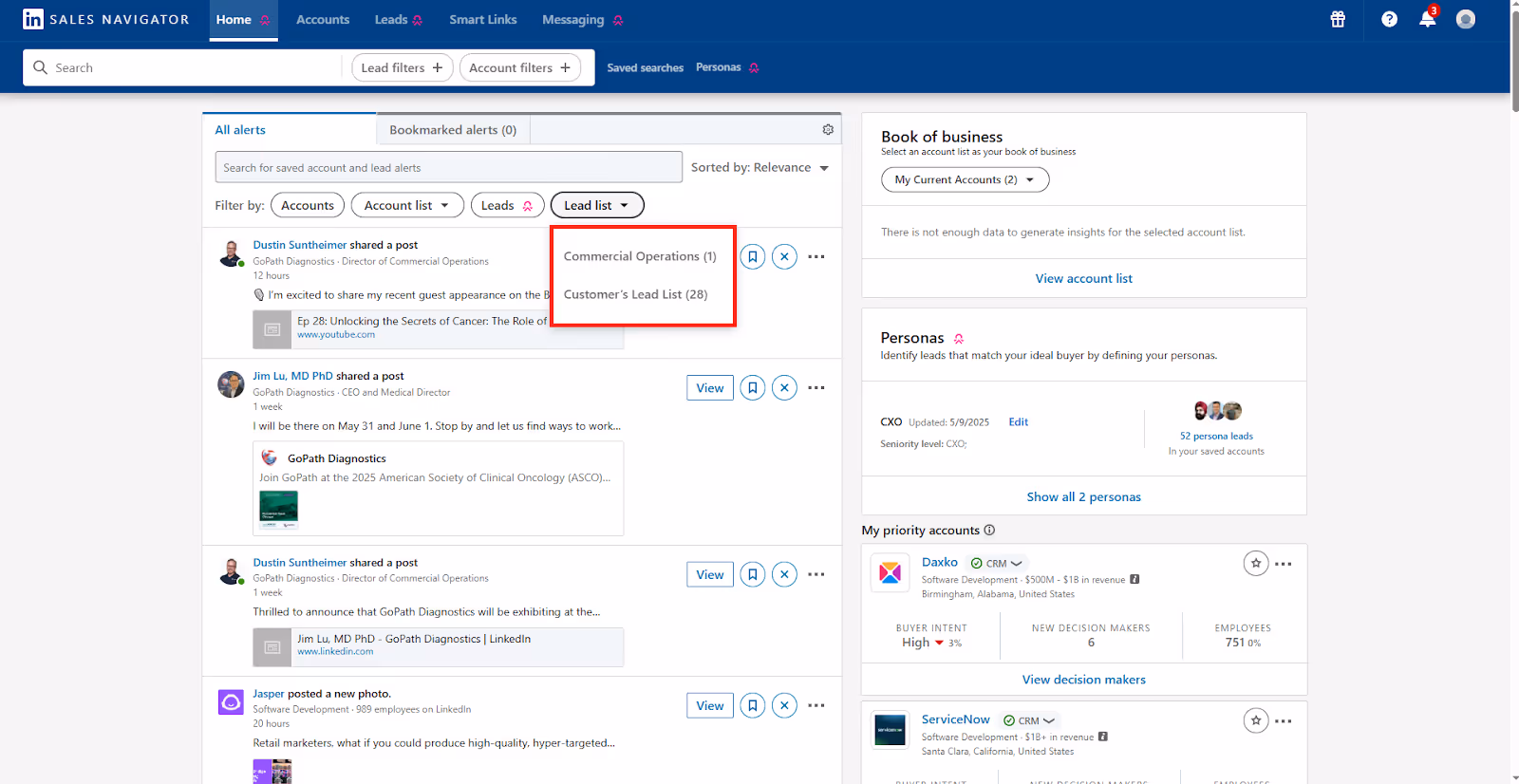Open the GoPath Diagnostics ASCO post thumbnail

[x=278, y=510]
